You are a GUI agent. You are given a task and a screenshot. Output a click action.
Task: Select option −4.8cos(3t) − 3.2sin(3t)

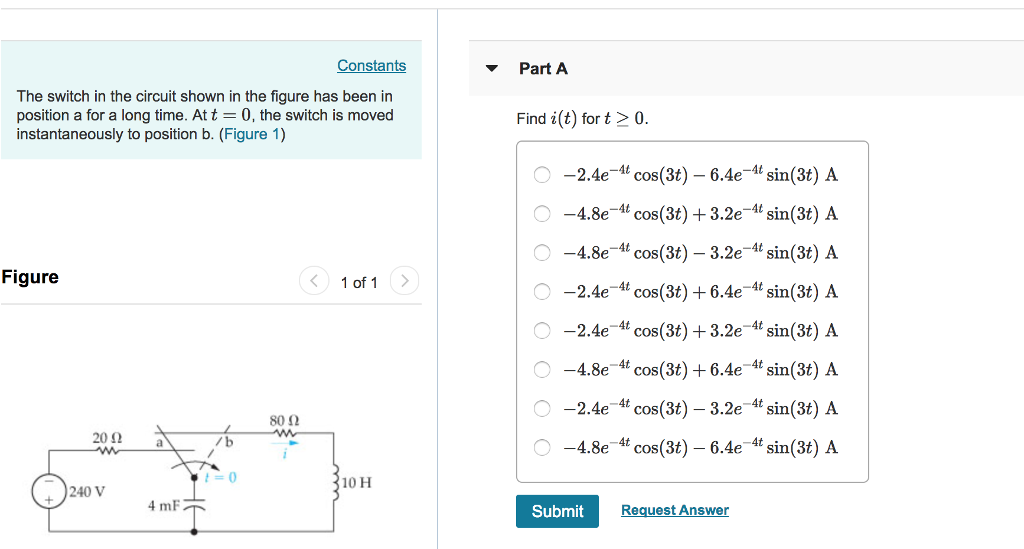click(x=542, y=253)
